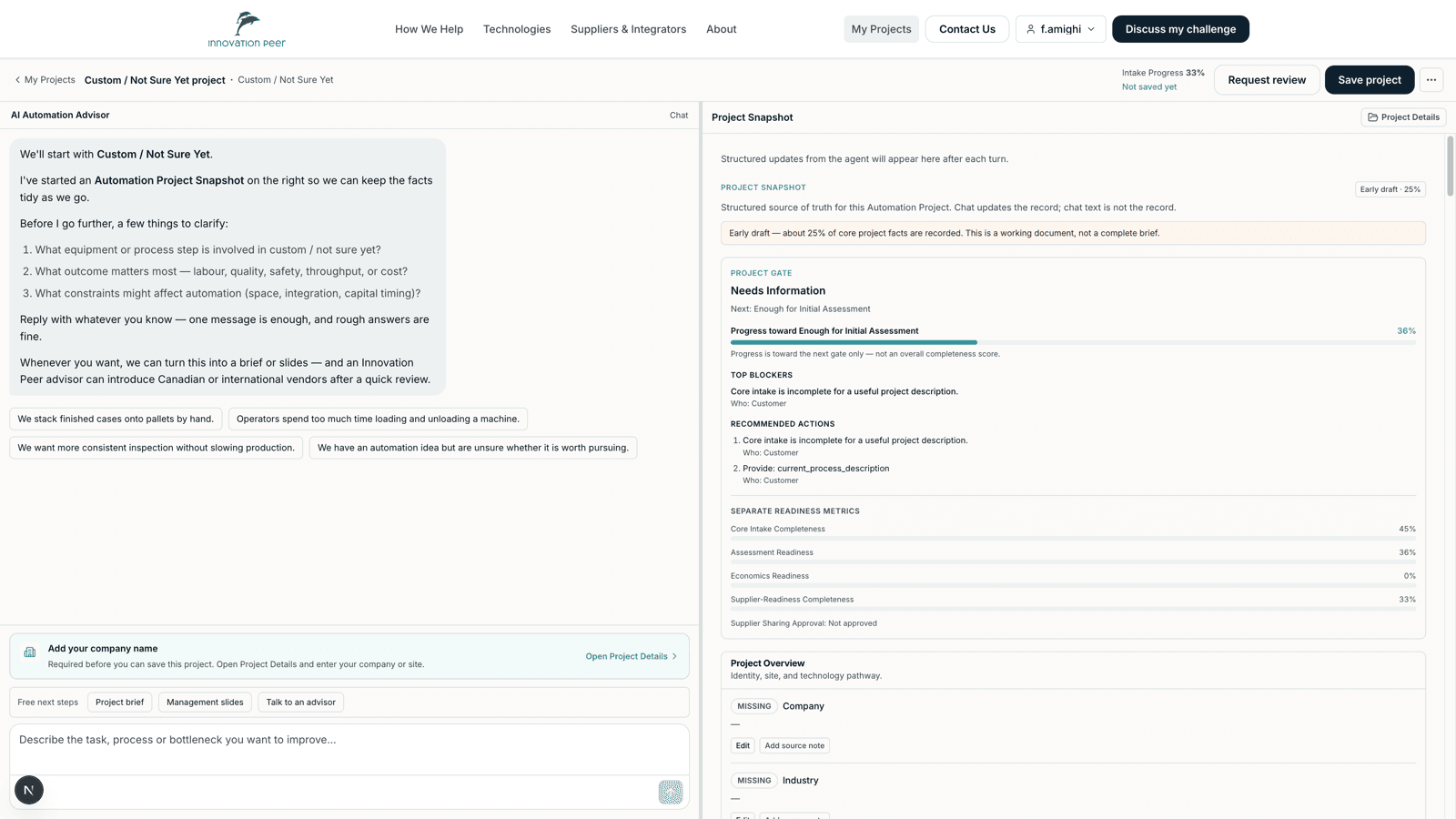The image size is (1456, 819).
Task: Click the send message icon in chat box
Action: point(671,792)
